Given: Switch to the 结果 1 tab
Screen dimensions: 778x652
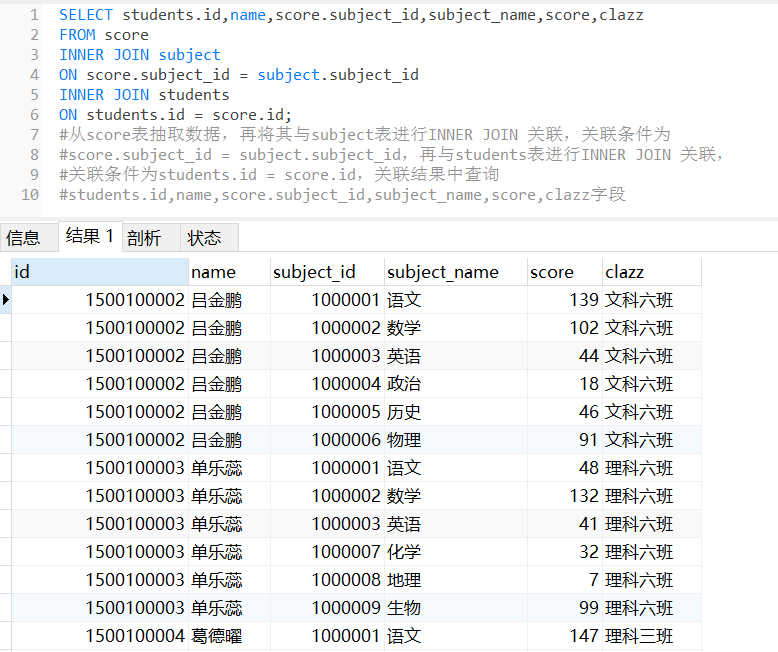Looking at the screenshot, I should (x=90, y=236).
